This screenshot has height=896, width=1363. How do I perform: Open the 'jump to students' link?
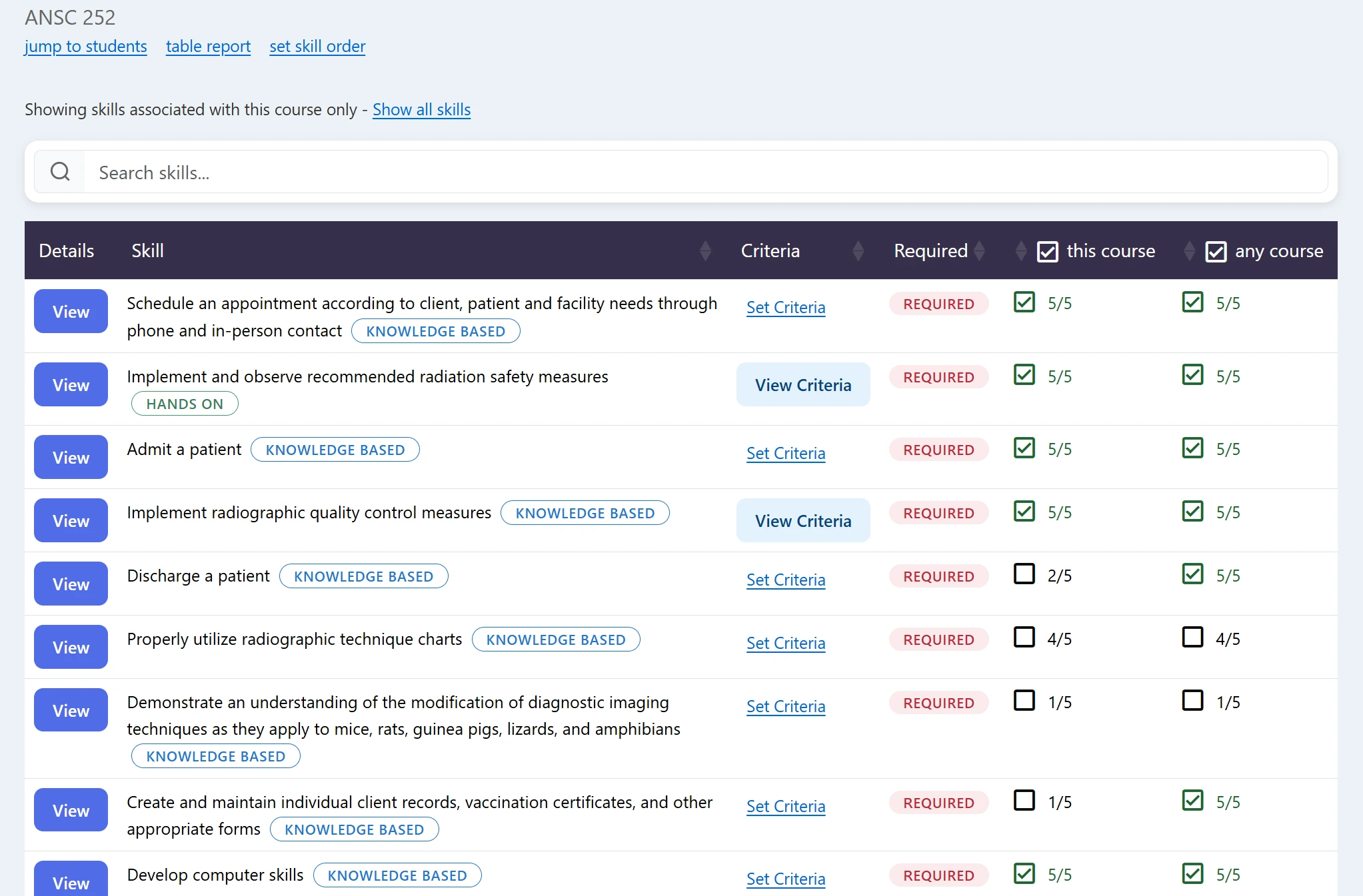coord(85,46)
